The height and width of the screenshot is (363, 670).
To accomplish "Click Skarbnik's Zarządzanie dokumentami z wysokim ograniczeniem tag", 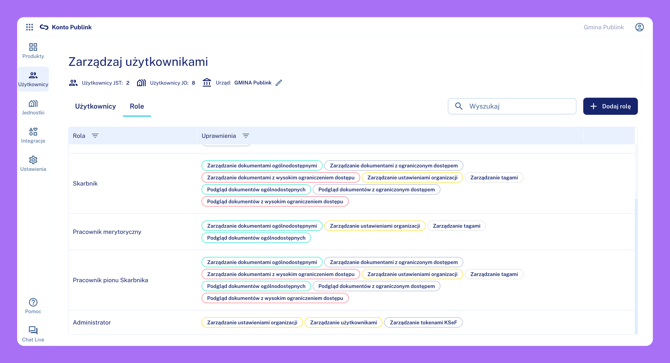I will coord(281,178).
